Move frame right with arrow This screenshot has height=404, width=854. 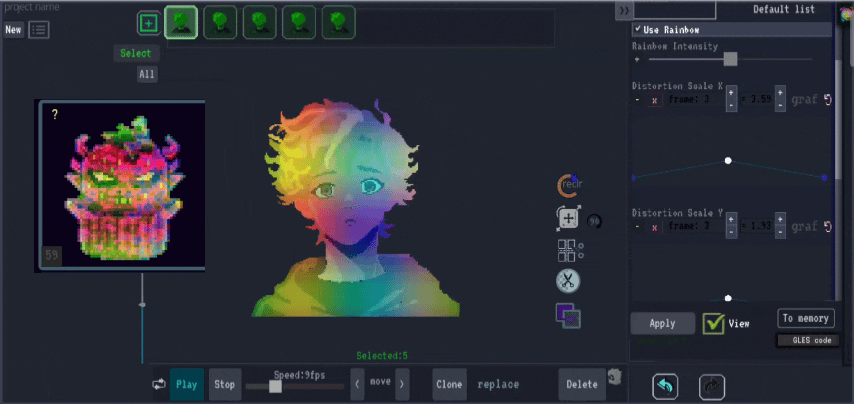pyautogui.click(x=402, y=384)
